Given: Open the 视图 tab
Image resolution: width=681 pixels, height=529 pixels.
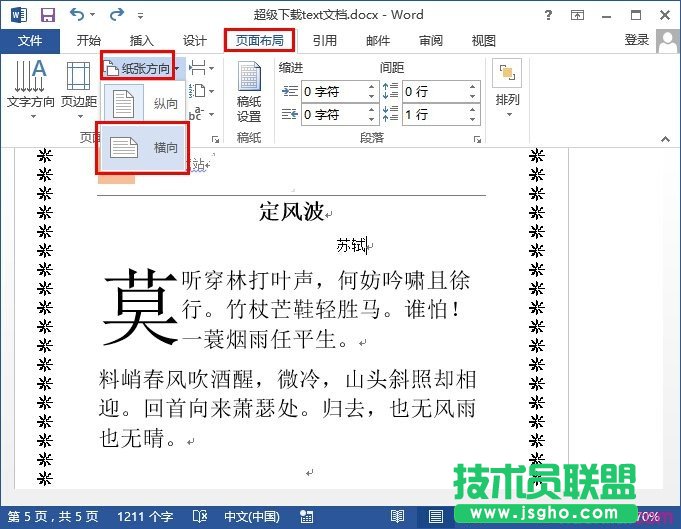Looking at the screenshot, I should 484,41.
